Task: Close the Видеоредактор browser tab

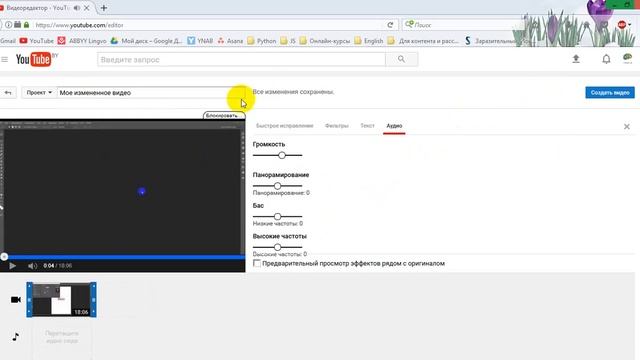Action: click(87, 8)
